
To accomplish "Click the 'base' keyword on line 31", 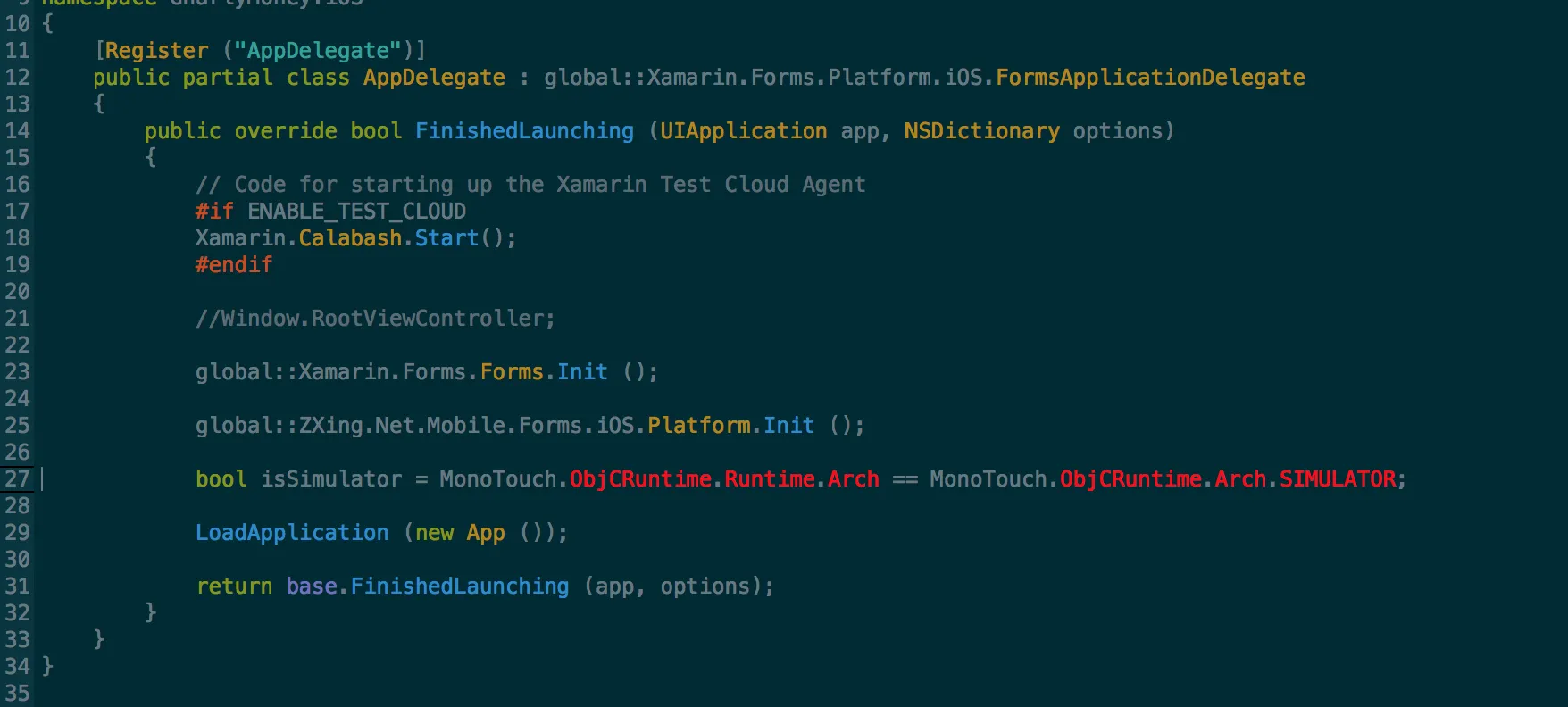I will 312,586.
